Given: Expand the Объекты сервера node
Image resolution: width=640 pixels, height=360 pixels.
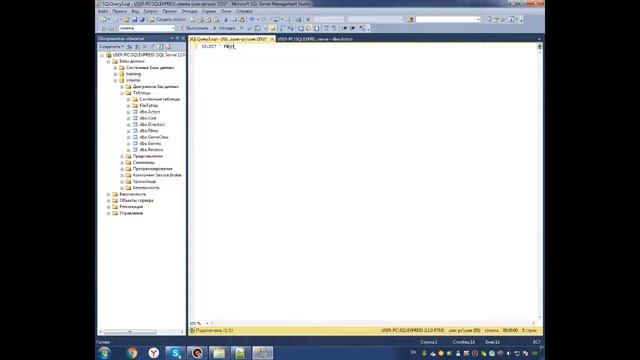Looking at the screenshot, I should 109,200.
